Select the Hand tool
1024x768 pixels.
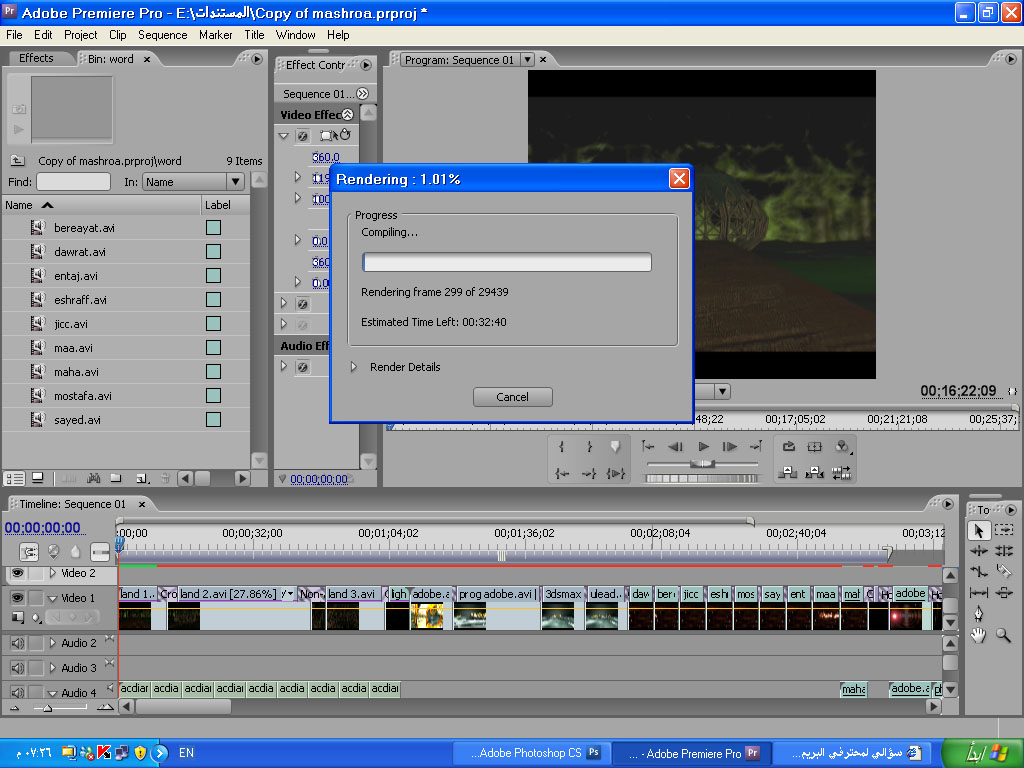[978, 635]
